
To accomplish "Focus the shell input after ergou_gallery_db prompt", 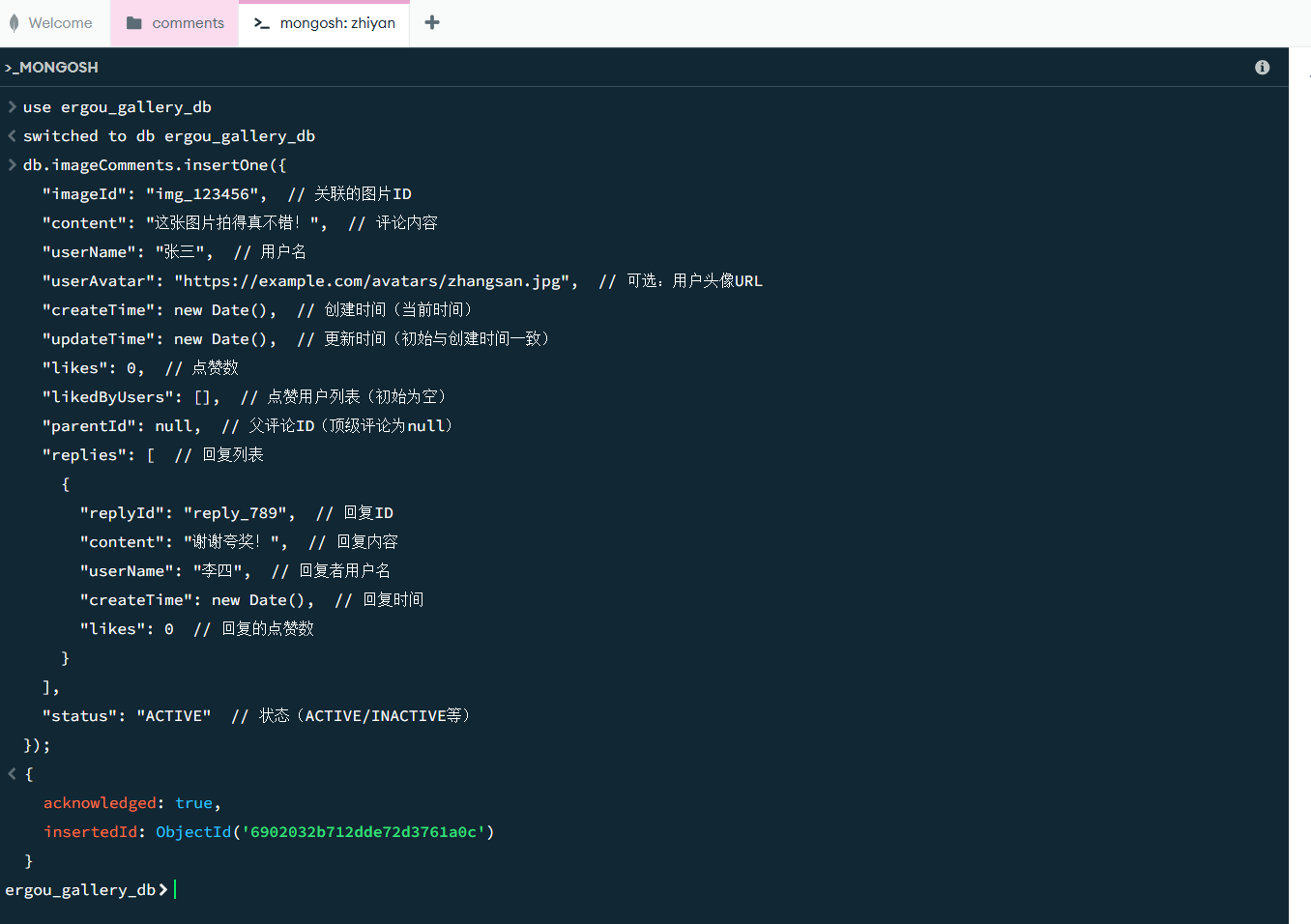I will coord(387,890).
